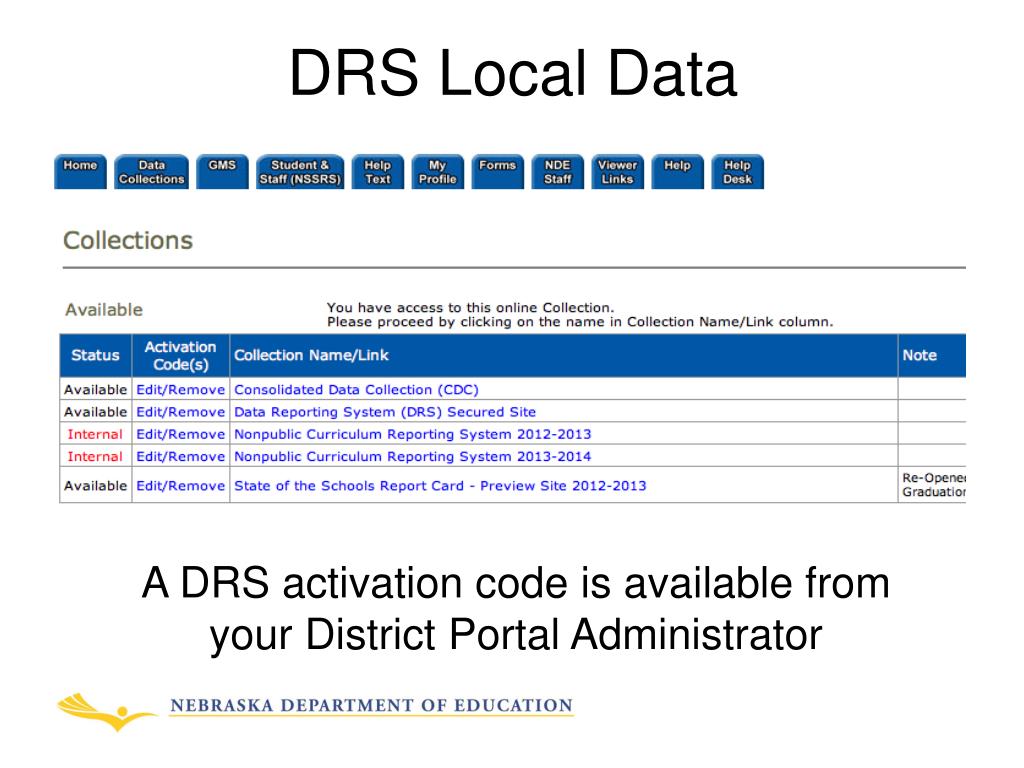Open the Help Text tab
The width and height of the screenshot is (1024, 768).
(x=377, y=172)
